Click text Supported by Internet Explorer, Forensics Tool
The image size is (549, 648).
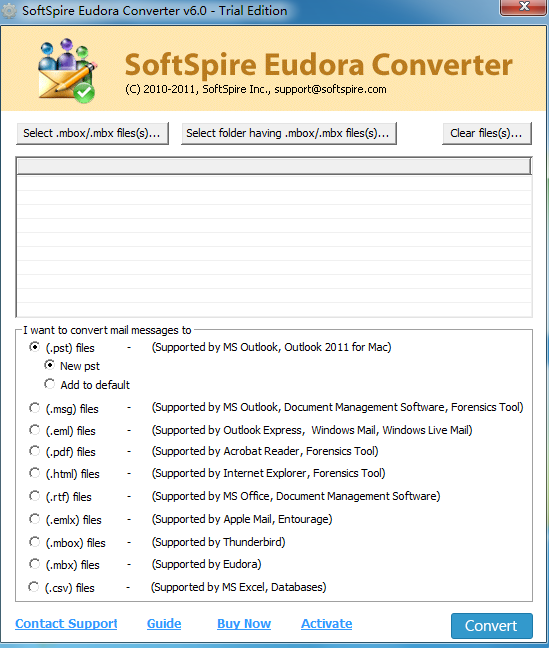268,473
